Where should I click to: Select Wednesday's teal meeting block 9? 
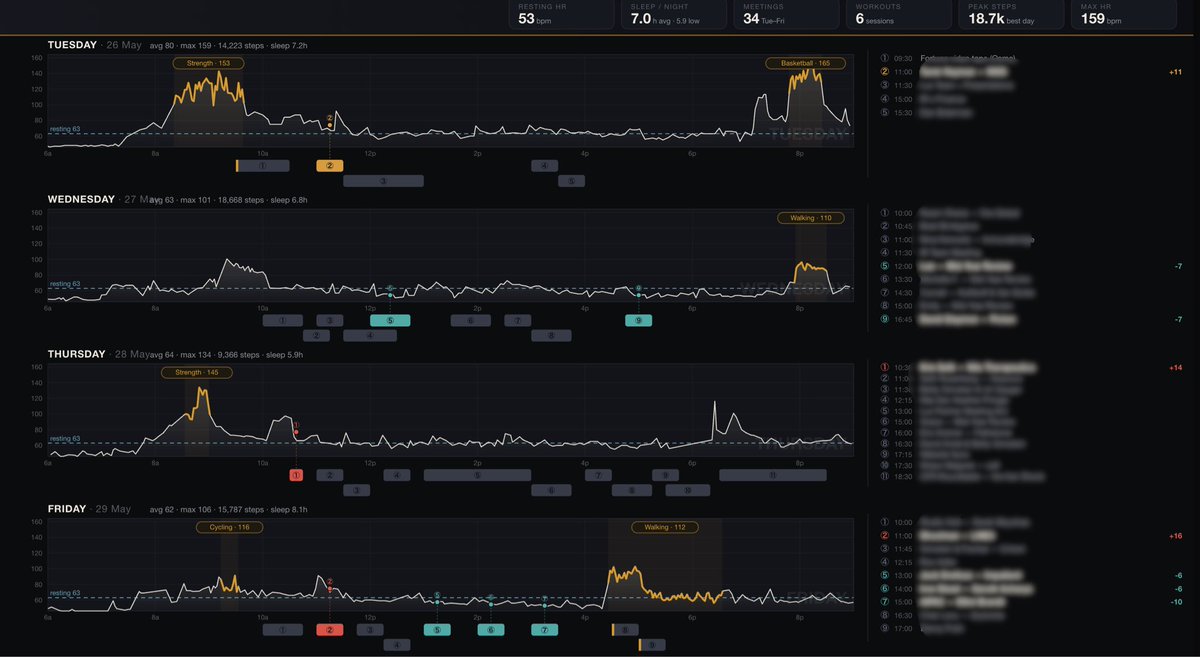point(638,321)
